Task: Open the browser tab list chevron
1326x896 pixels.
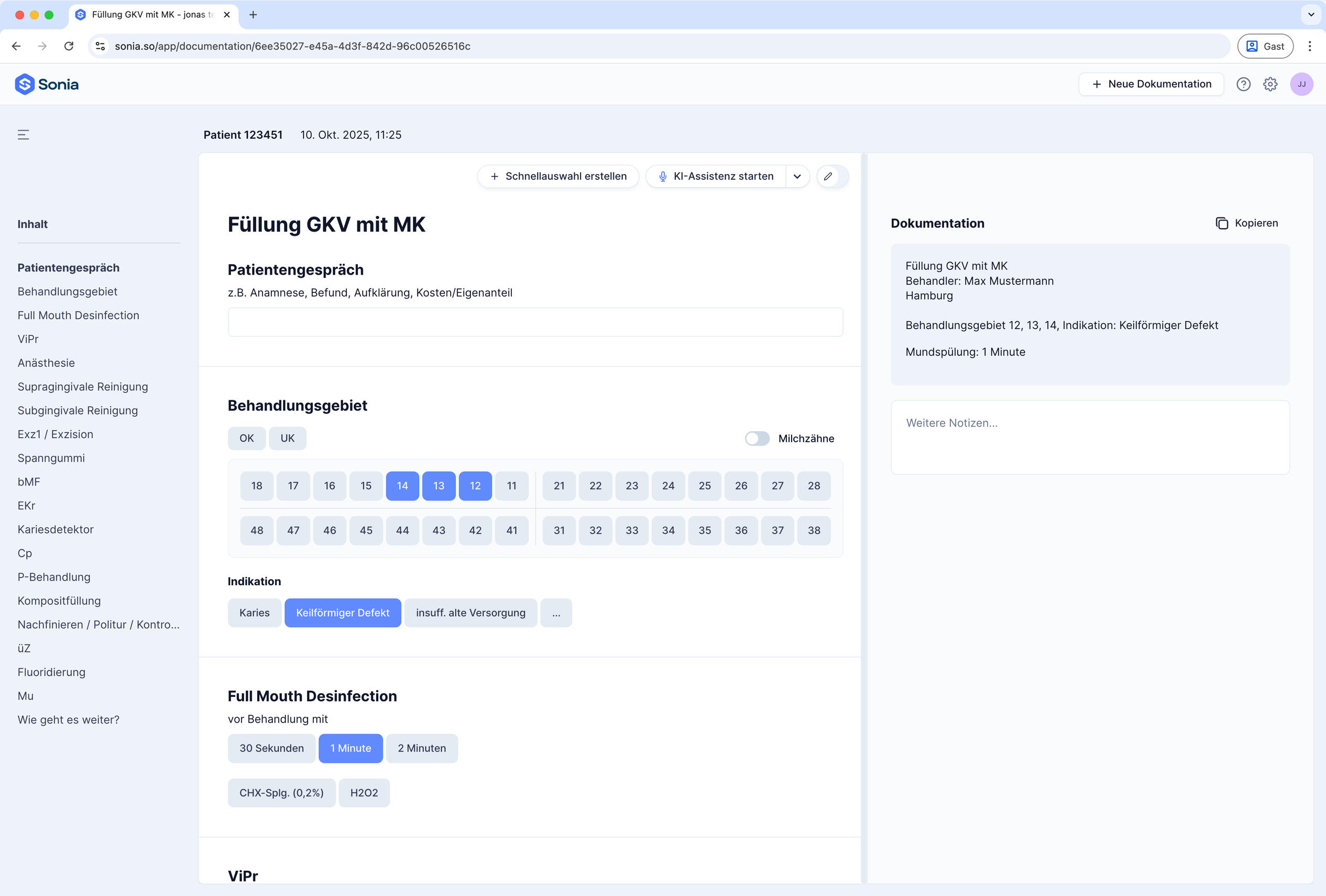Action: pos(1311,15)
